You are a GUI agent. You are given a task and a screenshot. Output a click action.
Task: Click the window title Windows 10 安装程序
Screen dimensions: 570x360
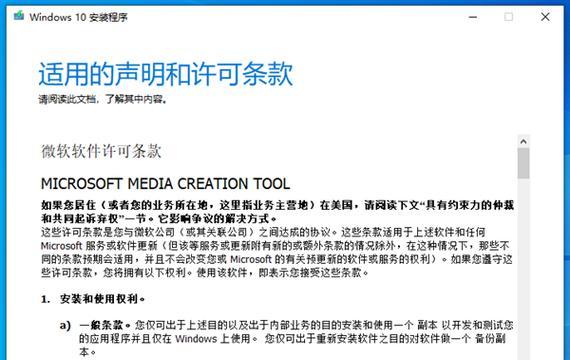(79, 17)
